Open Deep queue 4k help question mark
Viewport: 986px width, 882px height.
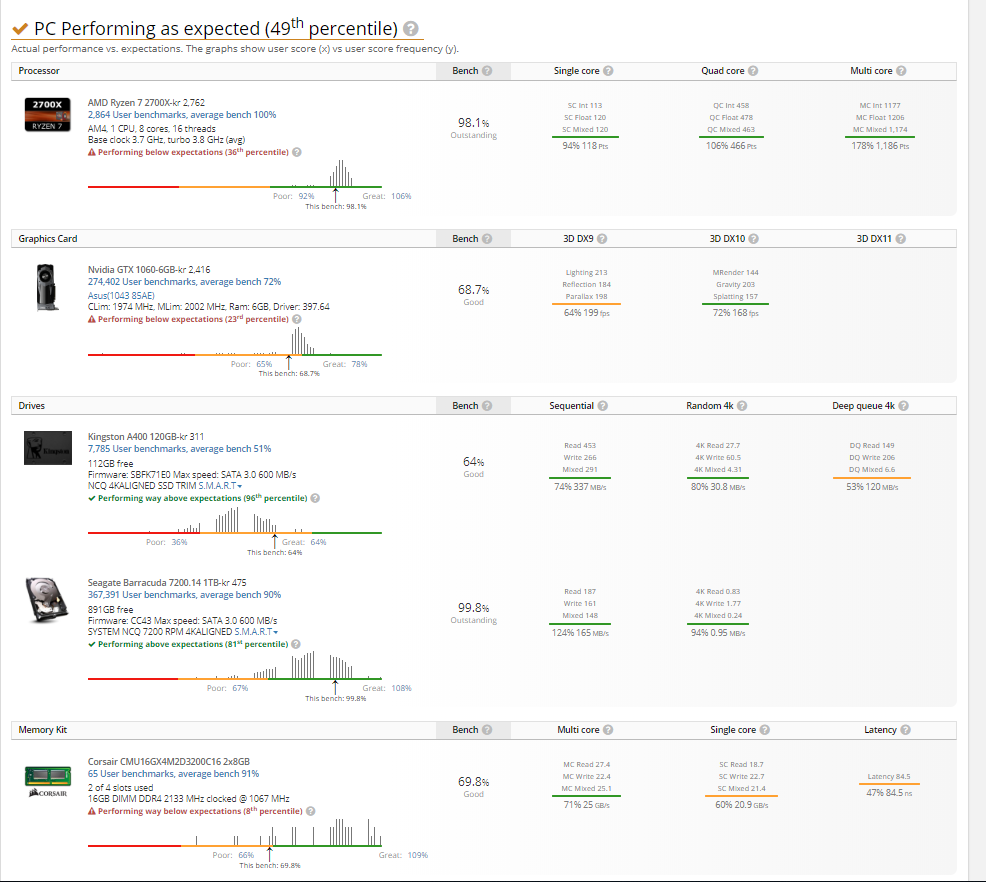904,406
